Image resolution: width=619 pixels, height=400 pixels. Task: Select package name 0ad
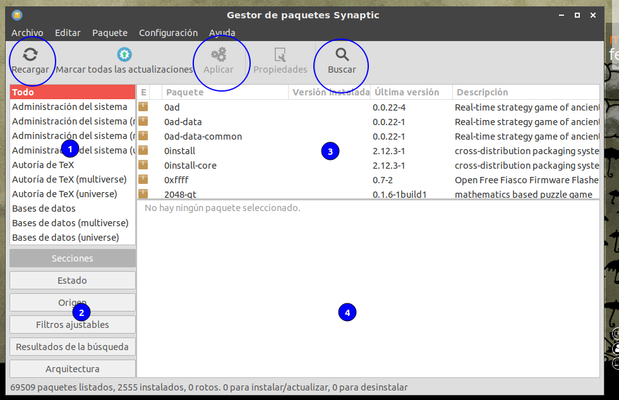pyautogui.click(x=172, y=107)
